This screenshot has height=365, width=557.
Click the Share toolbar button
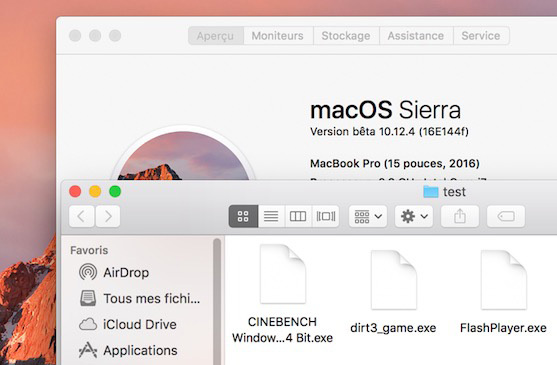click(x=460, y=216)
